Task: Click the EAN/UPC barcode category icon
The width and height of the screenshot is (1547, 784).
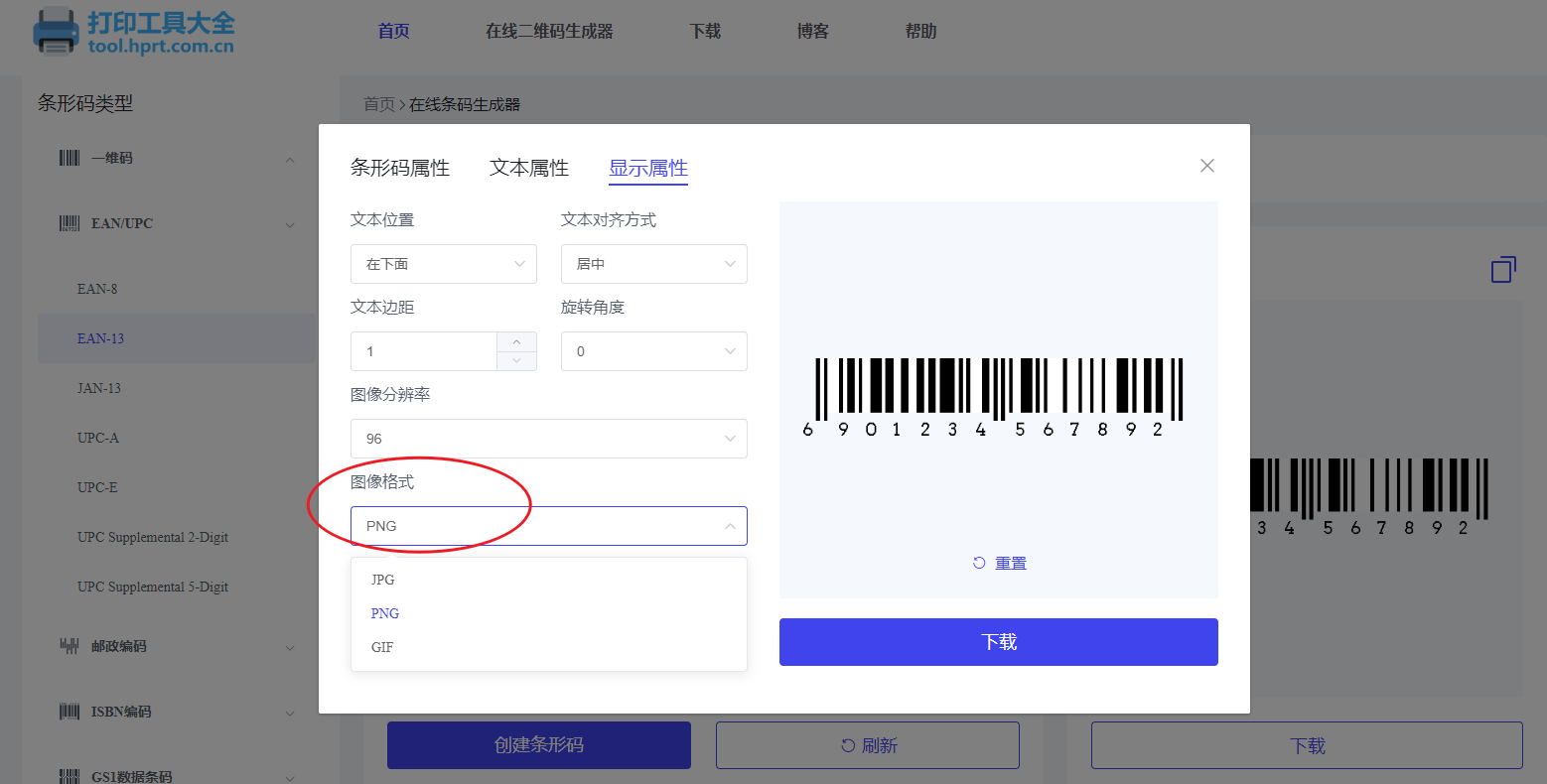Action: coord(70,223)
